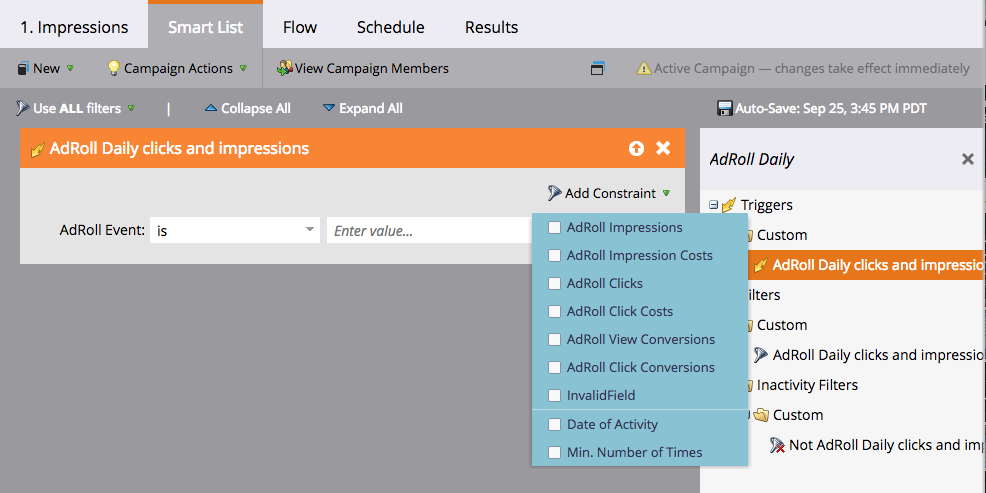986x493 pixels.
Task: Open the Add Constraint dropdown
Action: [x=609, y=193]
